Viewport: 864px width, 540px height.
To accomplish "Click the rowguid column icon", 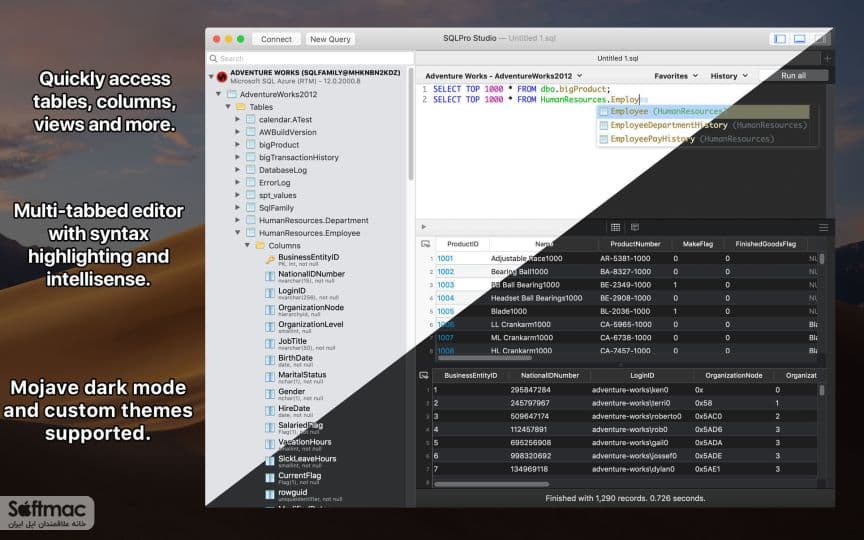I will [x=270, y=495].
